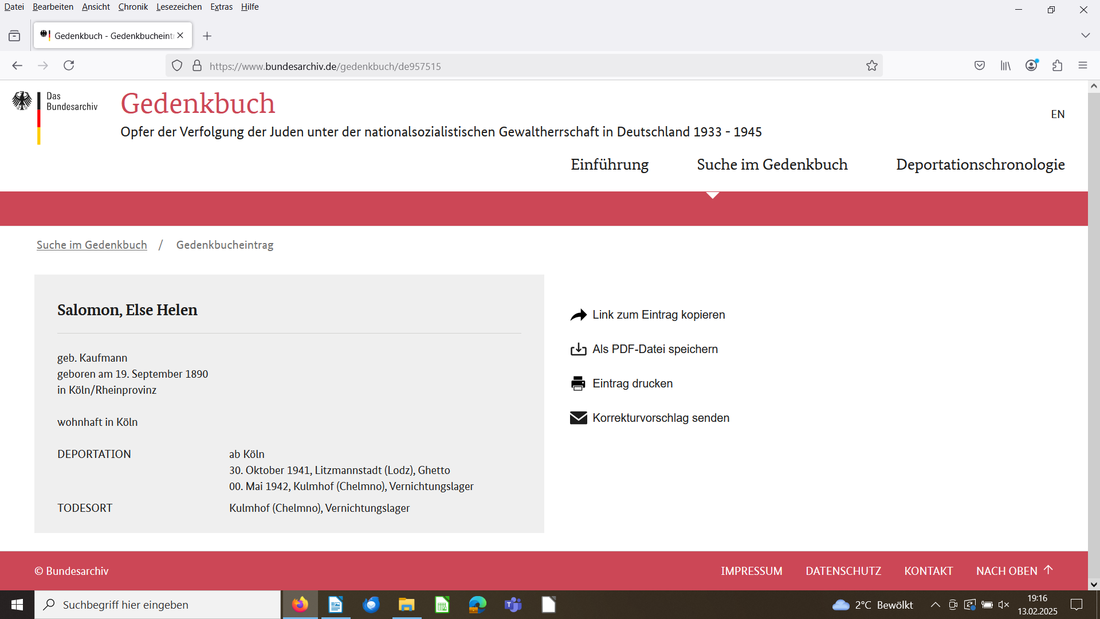Click the page scrollbar up arrow
The image size is (1100, 619).
pyautogui.click(x=1094, y=86)
